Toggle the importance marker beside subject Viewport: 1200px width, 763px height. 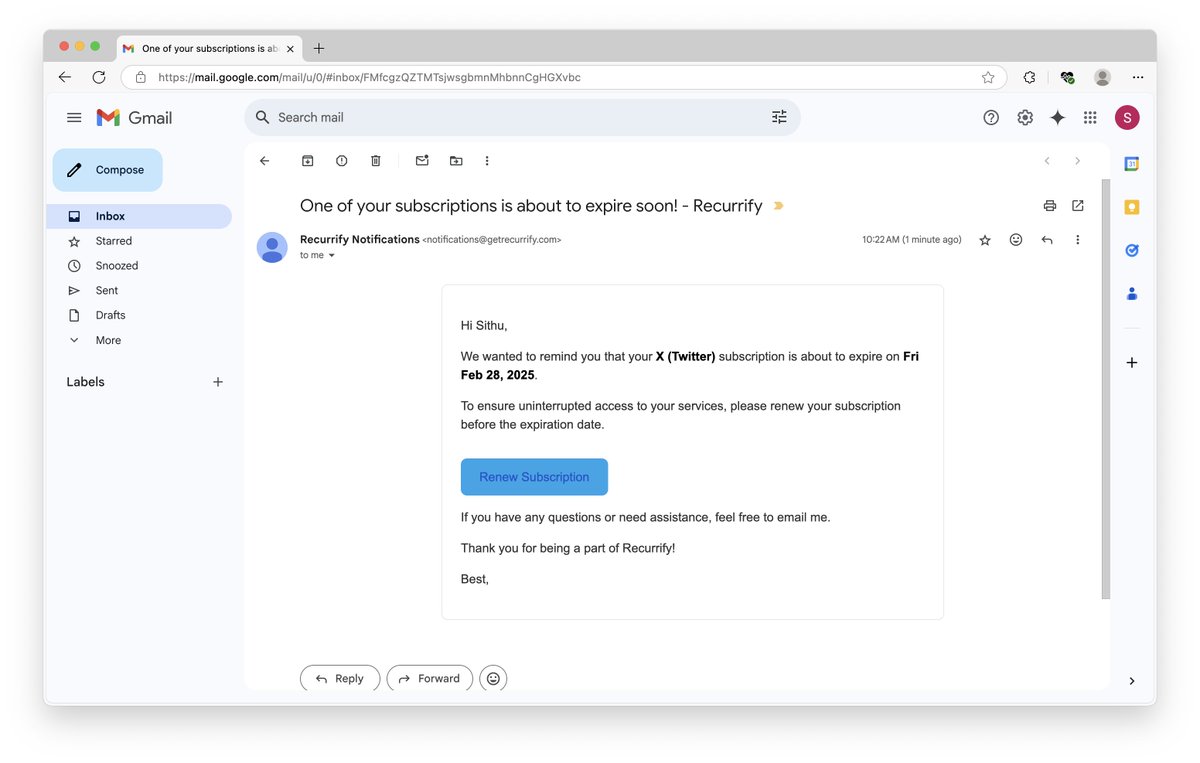(778, 206)
